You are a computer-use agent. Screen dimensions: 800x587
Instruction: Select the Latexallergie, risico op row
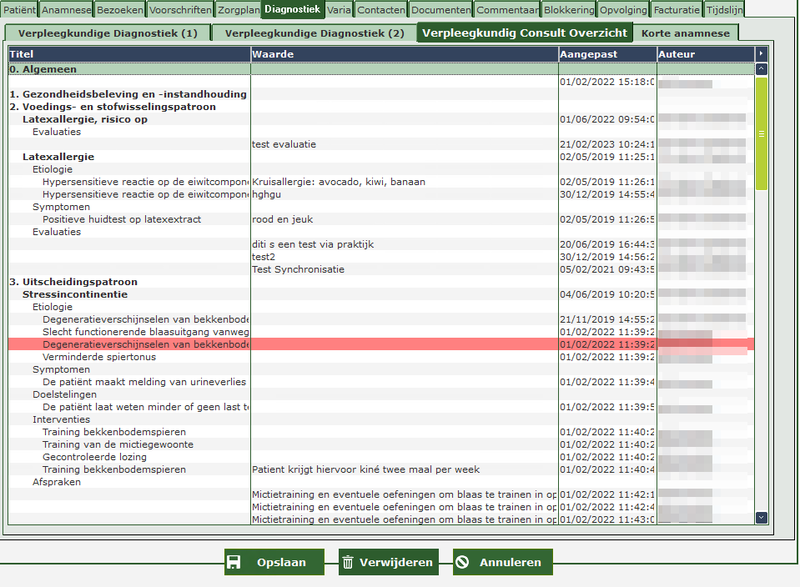pos(85,119)
